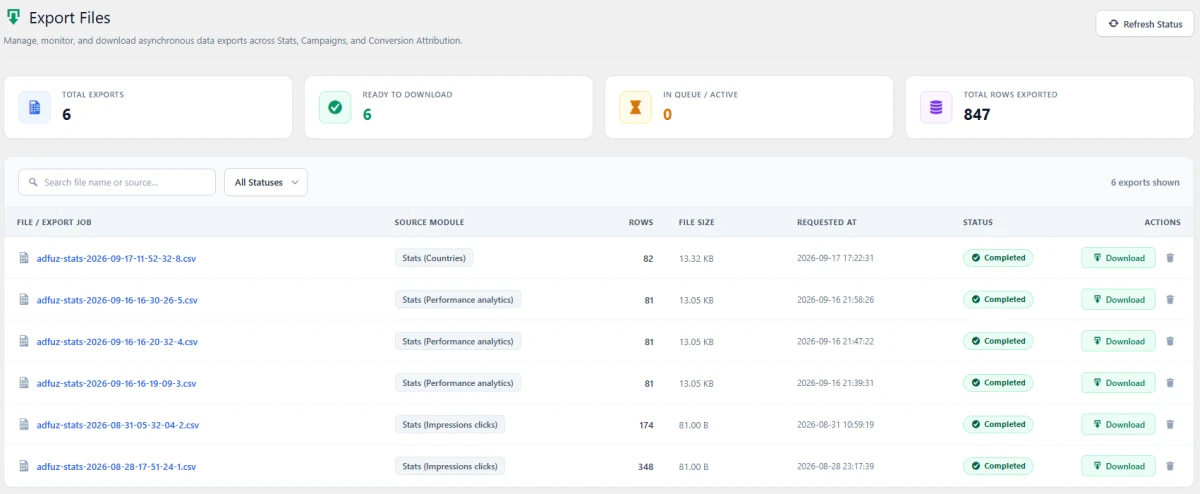Click the File Size column header
This screenshot has width=1200, height=494.
(x=696, y=222)
